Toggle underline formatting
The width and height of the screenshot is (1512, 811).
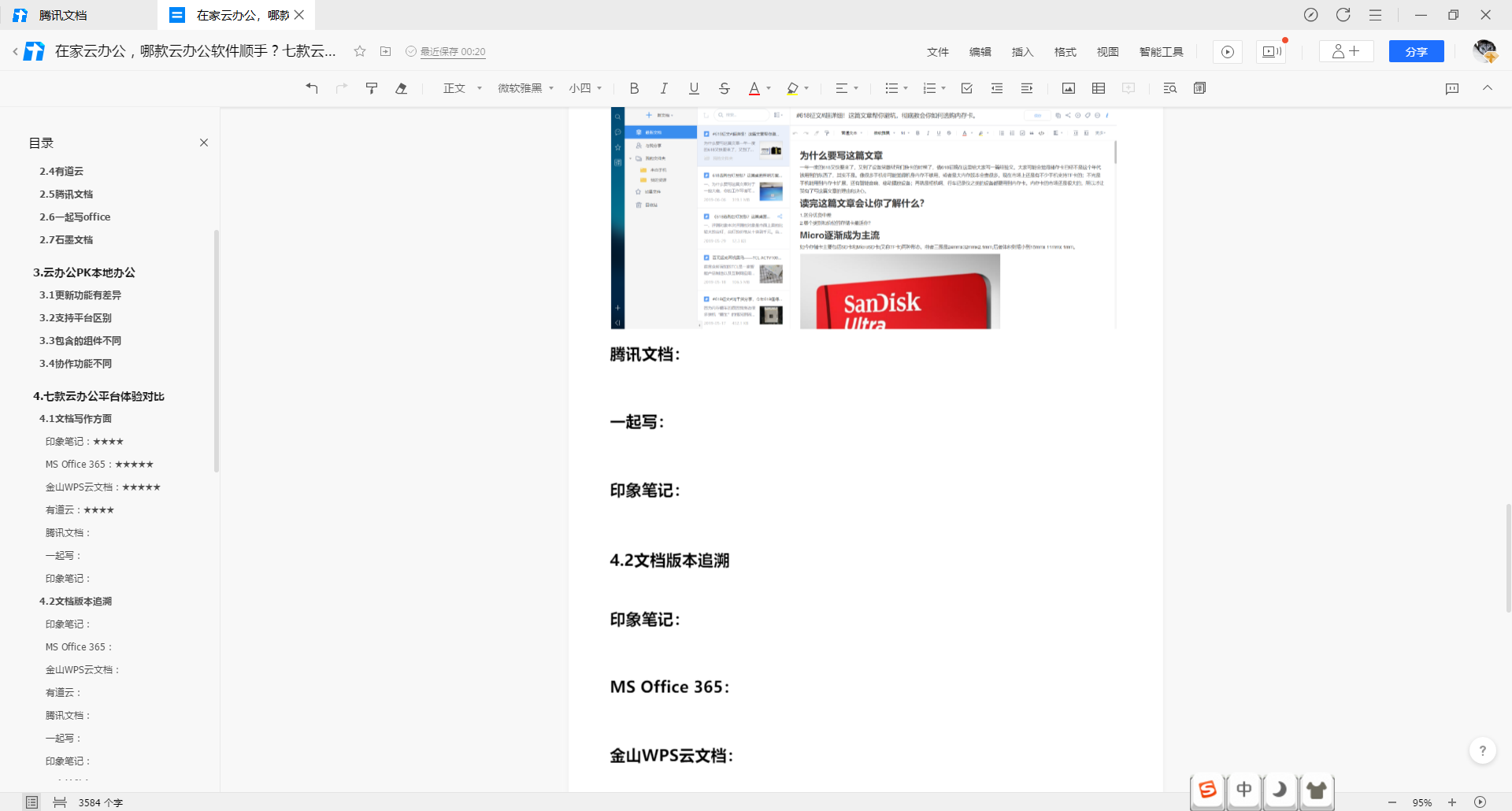(x=694, y=88)
